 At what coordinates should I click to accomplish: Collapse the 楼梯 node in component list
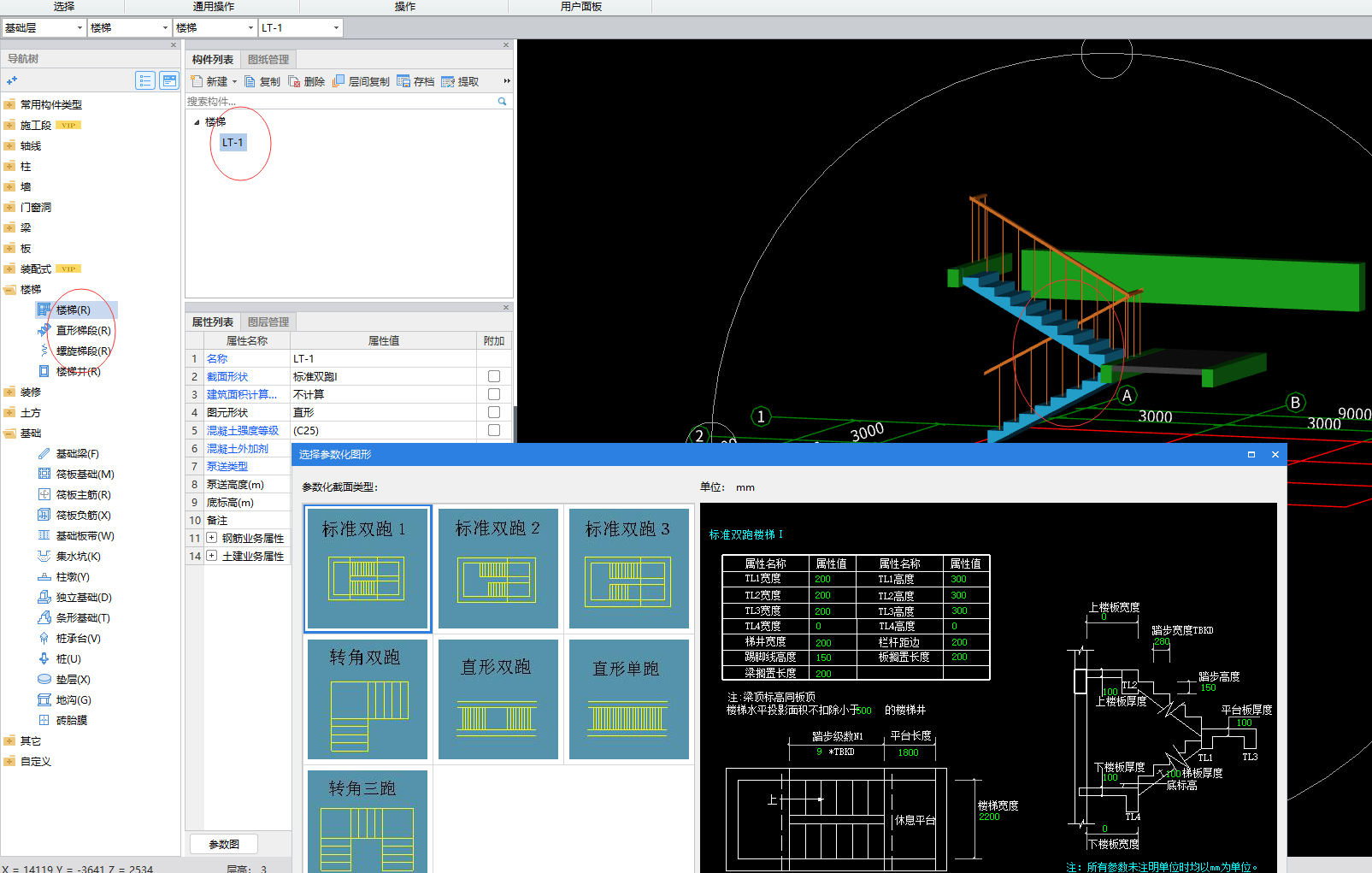pyautogui.click(x=197, y=122)
